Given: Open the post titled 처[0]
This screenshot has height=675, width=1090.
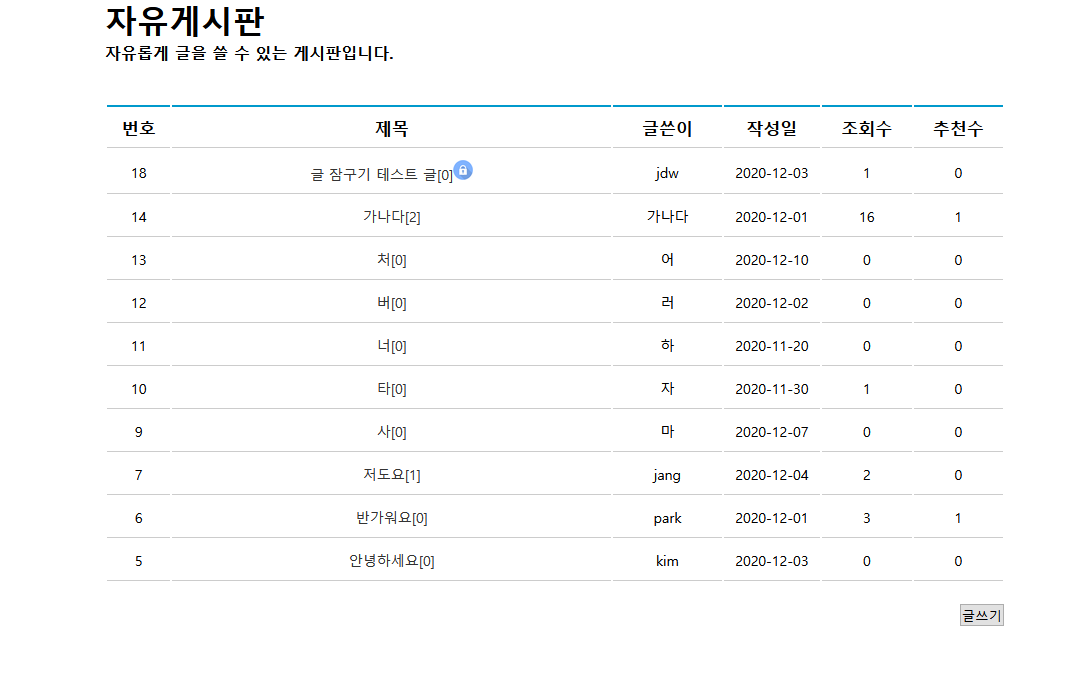Looking at the screenshot, I should click(x=391, y=260).
